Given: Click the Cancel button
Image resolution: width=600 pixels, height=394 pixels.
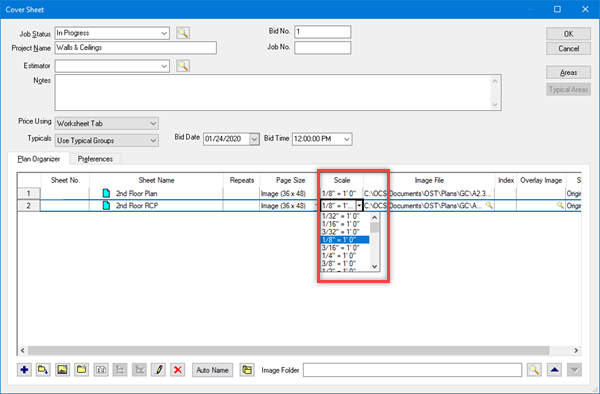Looking at the screenshot, I should click(x=568, y=49).
